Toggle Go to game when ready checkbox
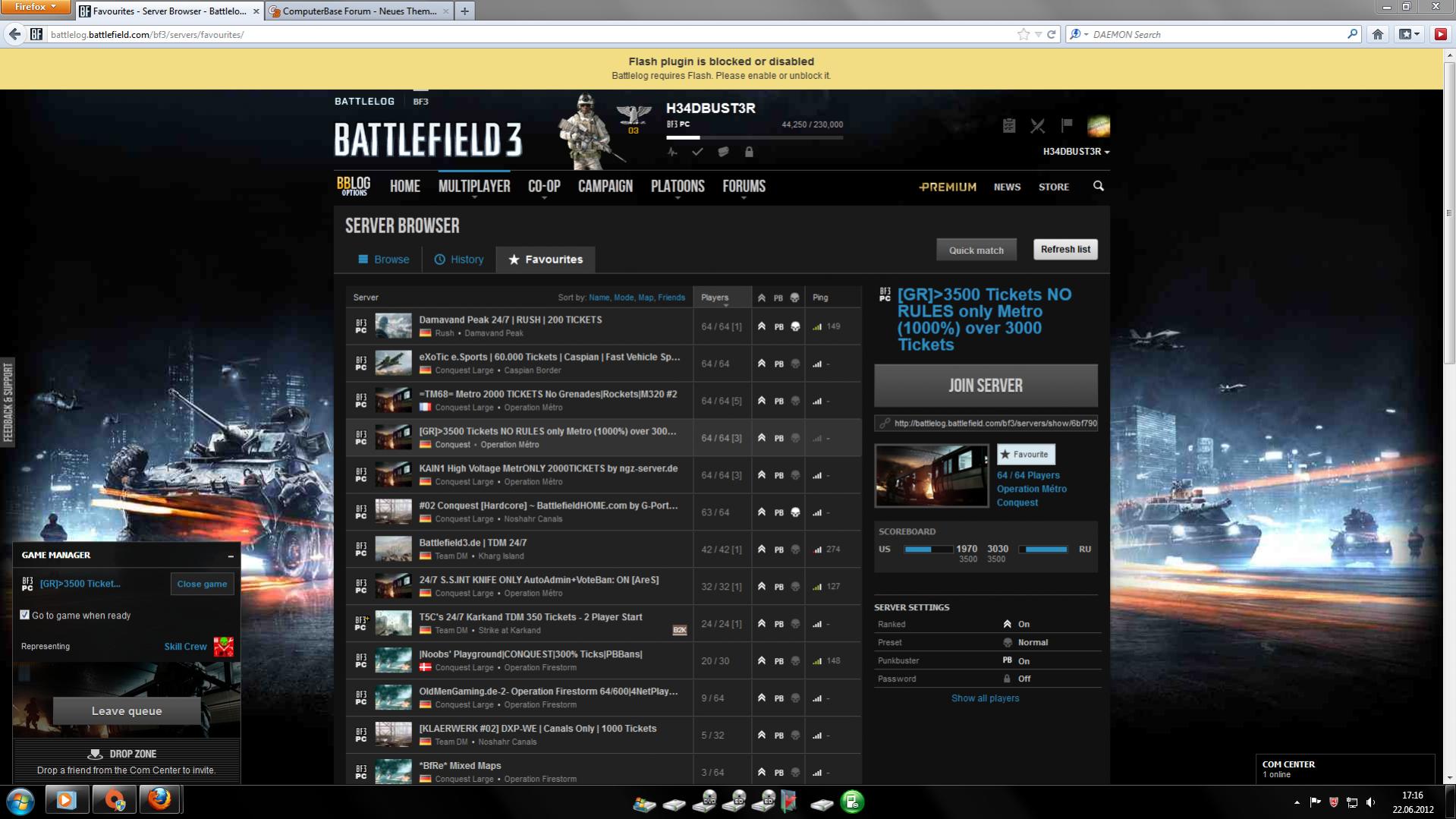Viewport: 1456px width, 819px height. (25, 615)
